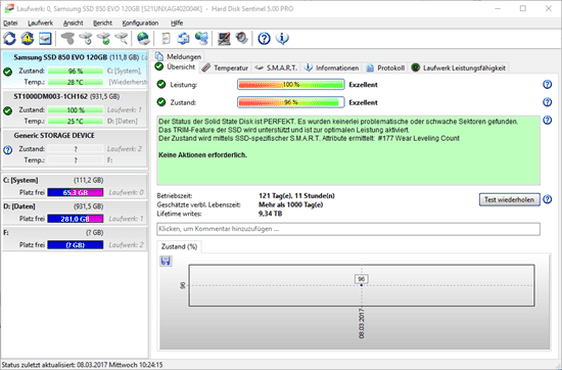Open the Hilfe menu

coord(177,23)
